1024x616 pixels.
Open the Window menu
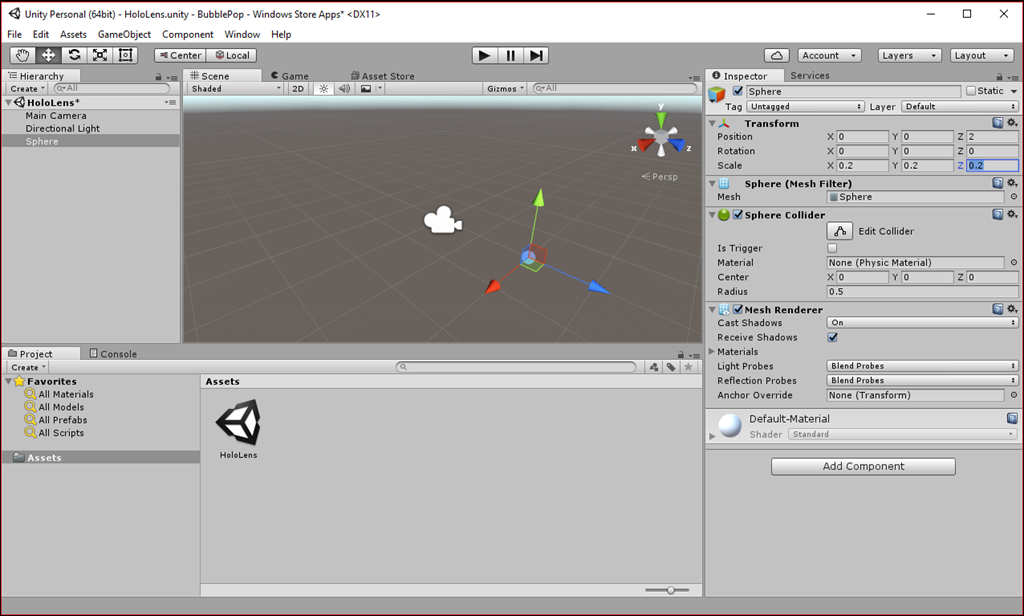(x=242, y=35)
